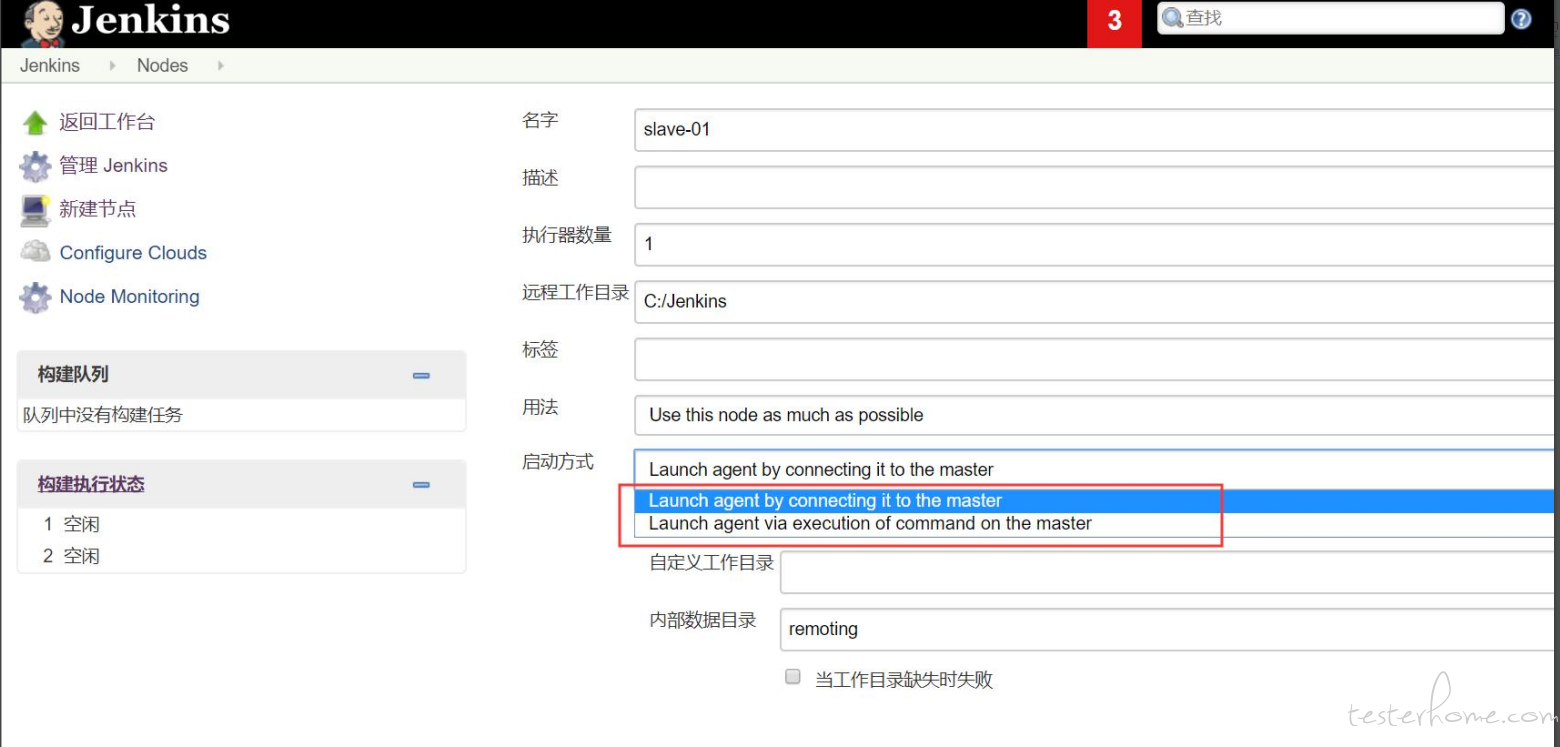
Task: Click 队列中没有构建任务 text
Action: coord(103,415)
